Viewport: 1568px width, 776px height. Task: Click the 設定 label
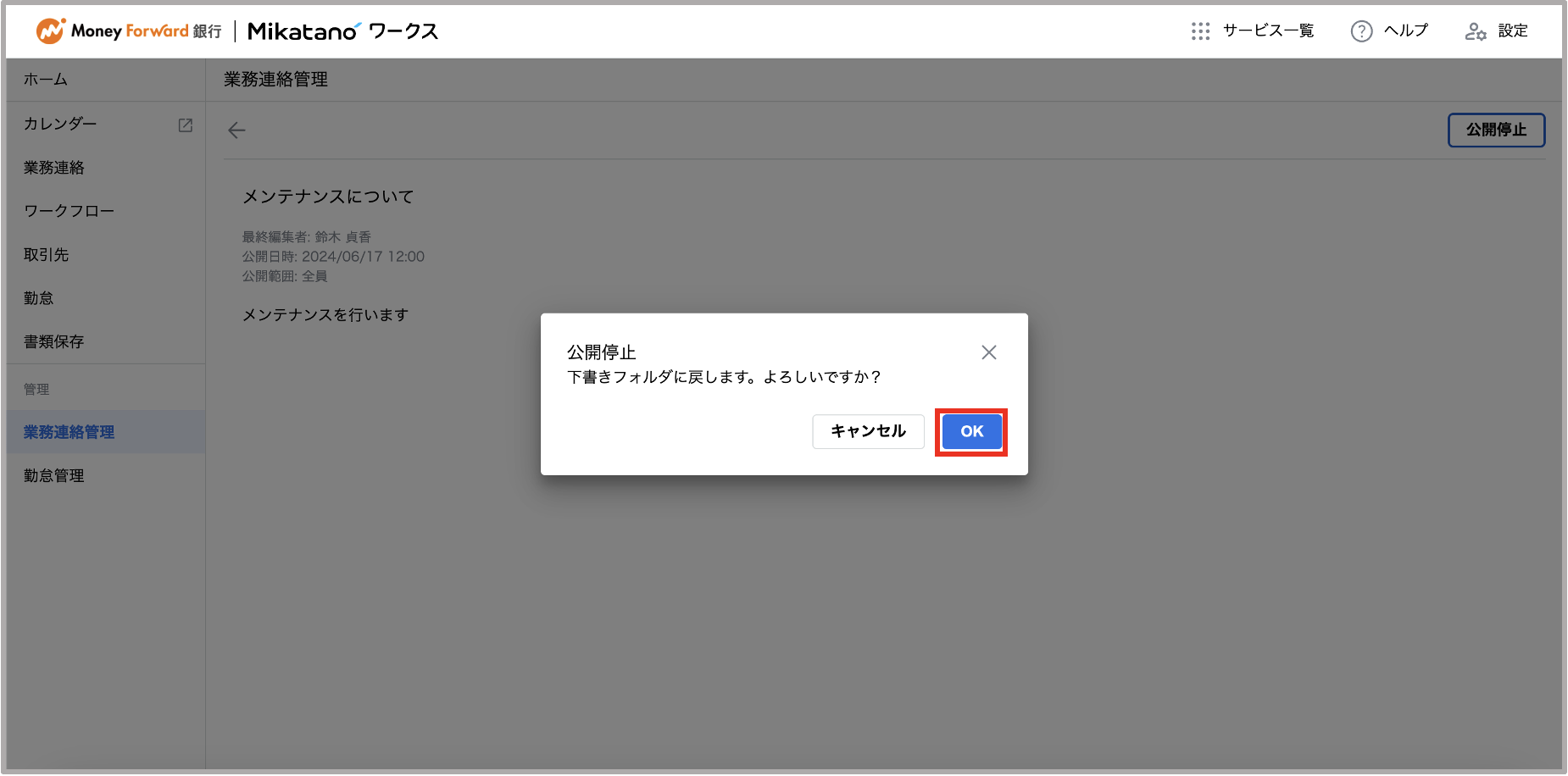click(1513, 30)
